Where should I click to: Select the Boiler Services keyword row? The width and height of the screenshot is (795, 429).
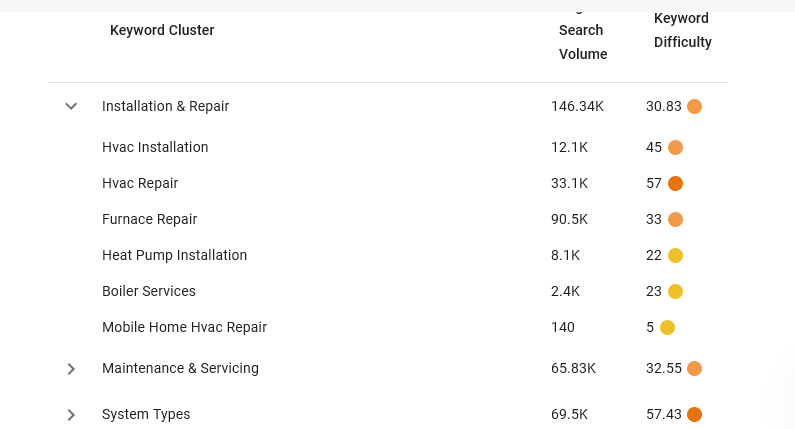pyautogui.click(x=388, y=292)
